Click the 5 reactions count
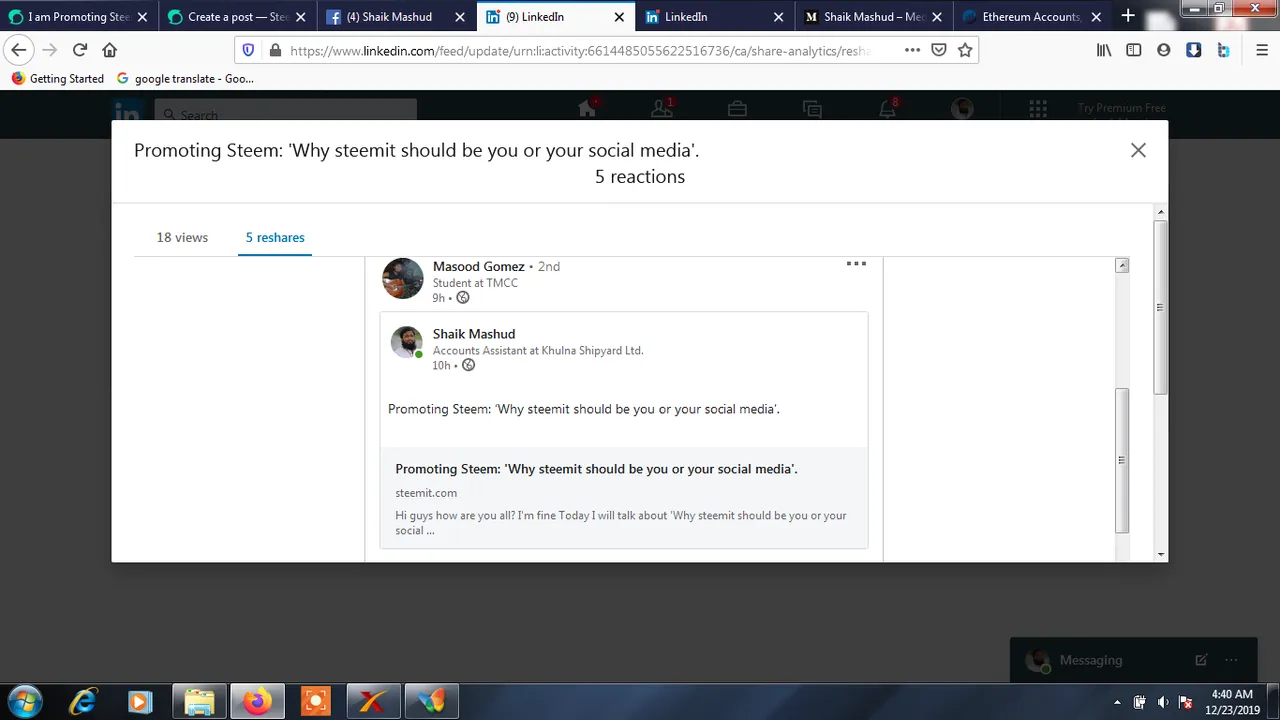1280x720 pixels. tap(640, 177)
